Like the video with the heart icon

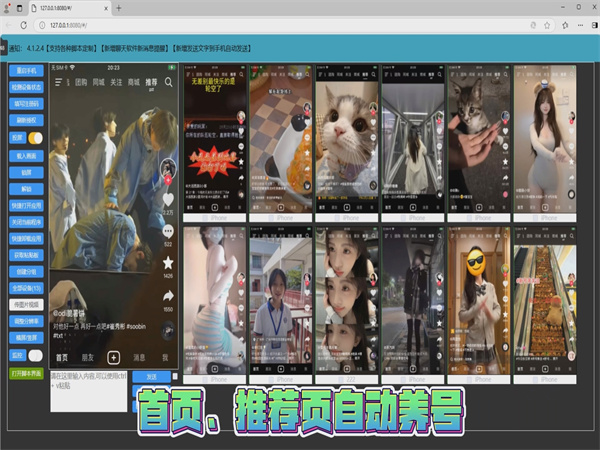tap(168, 199)
